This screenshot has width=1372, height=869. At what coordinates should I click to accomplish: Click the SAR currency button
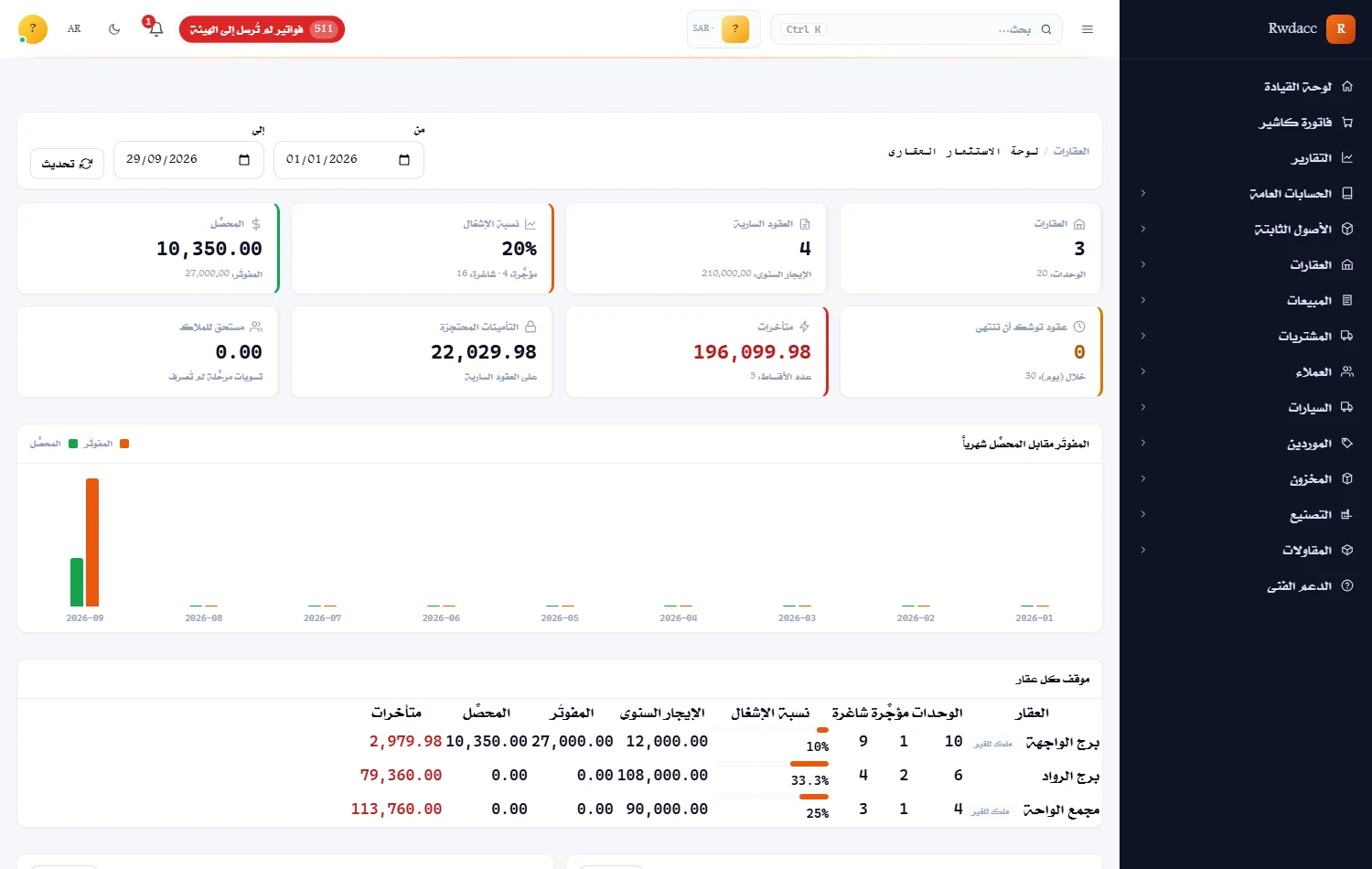724,29
